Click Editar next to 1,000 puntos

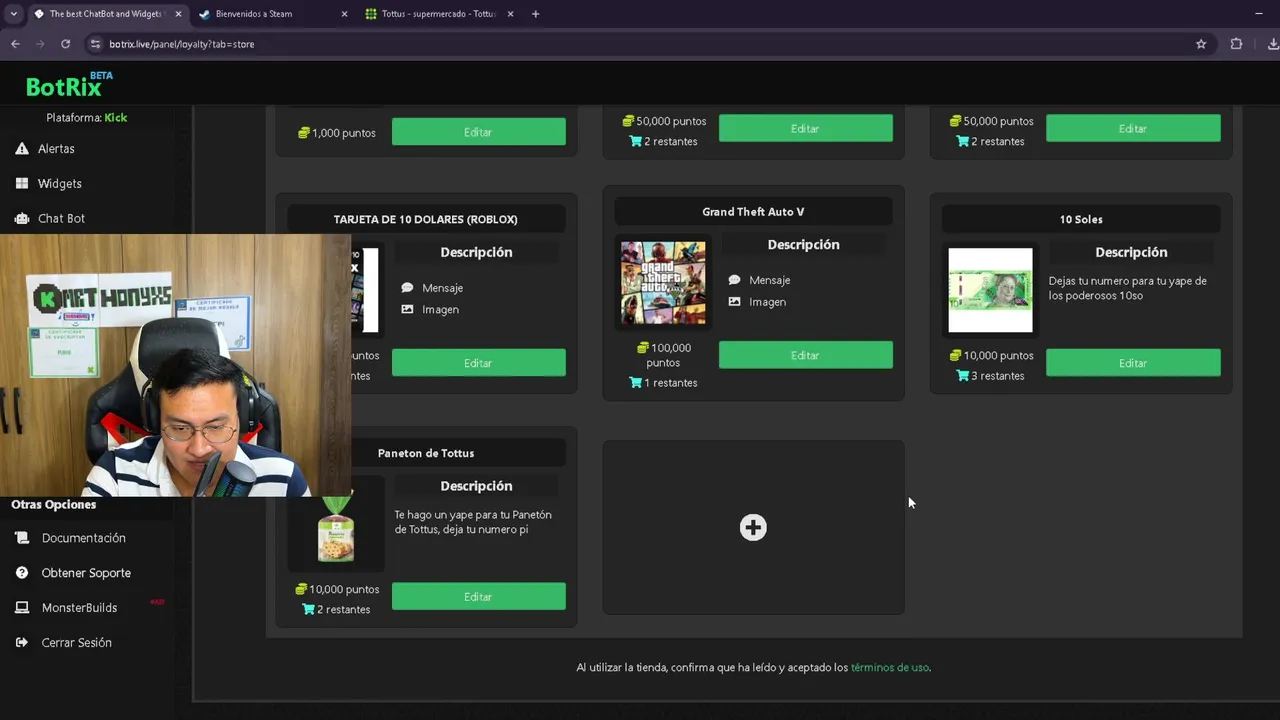point(478,132)
